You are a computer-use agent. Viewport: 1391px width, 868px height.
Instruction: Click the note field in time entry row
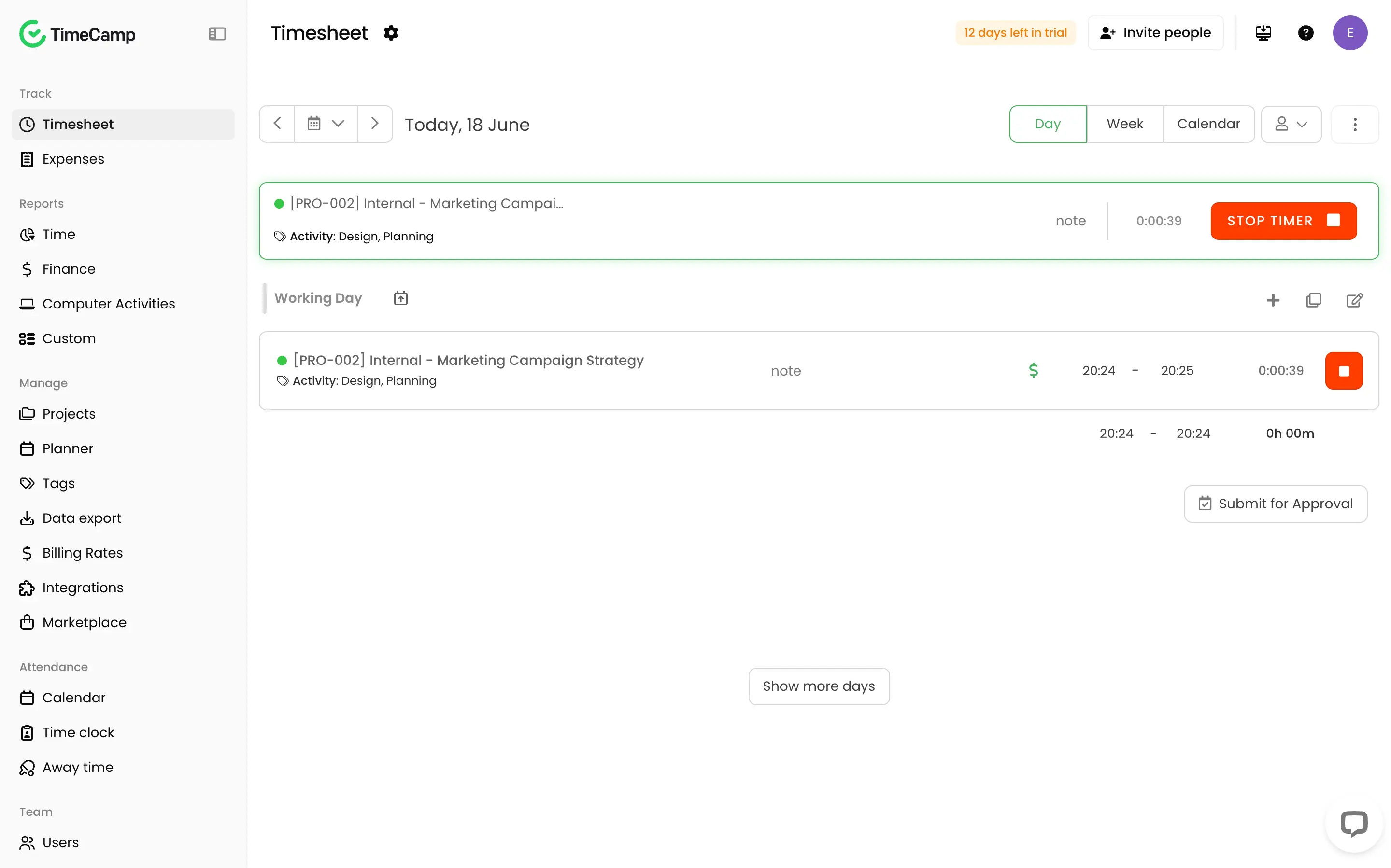(785, 371)
